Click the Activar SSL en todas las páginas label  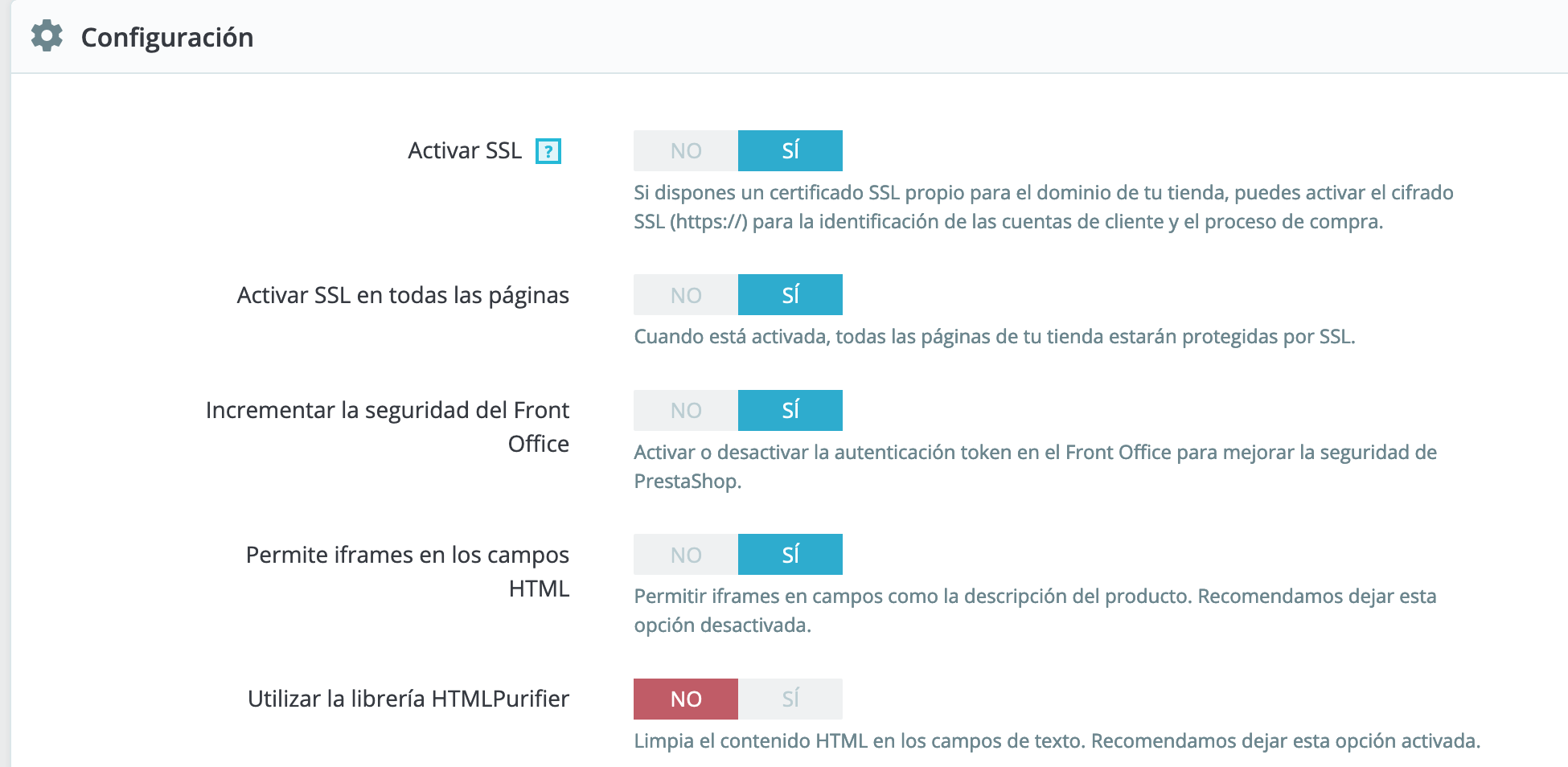[x=403, y=295]
